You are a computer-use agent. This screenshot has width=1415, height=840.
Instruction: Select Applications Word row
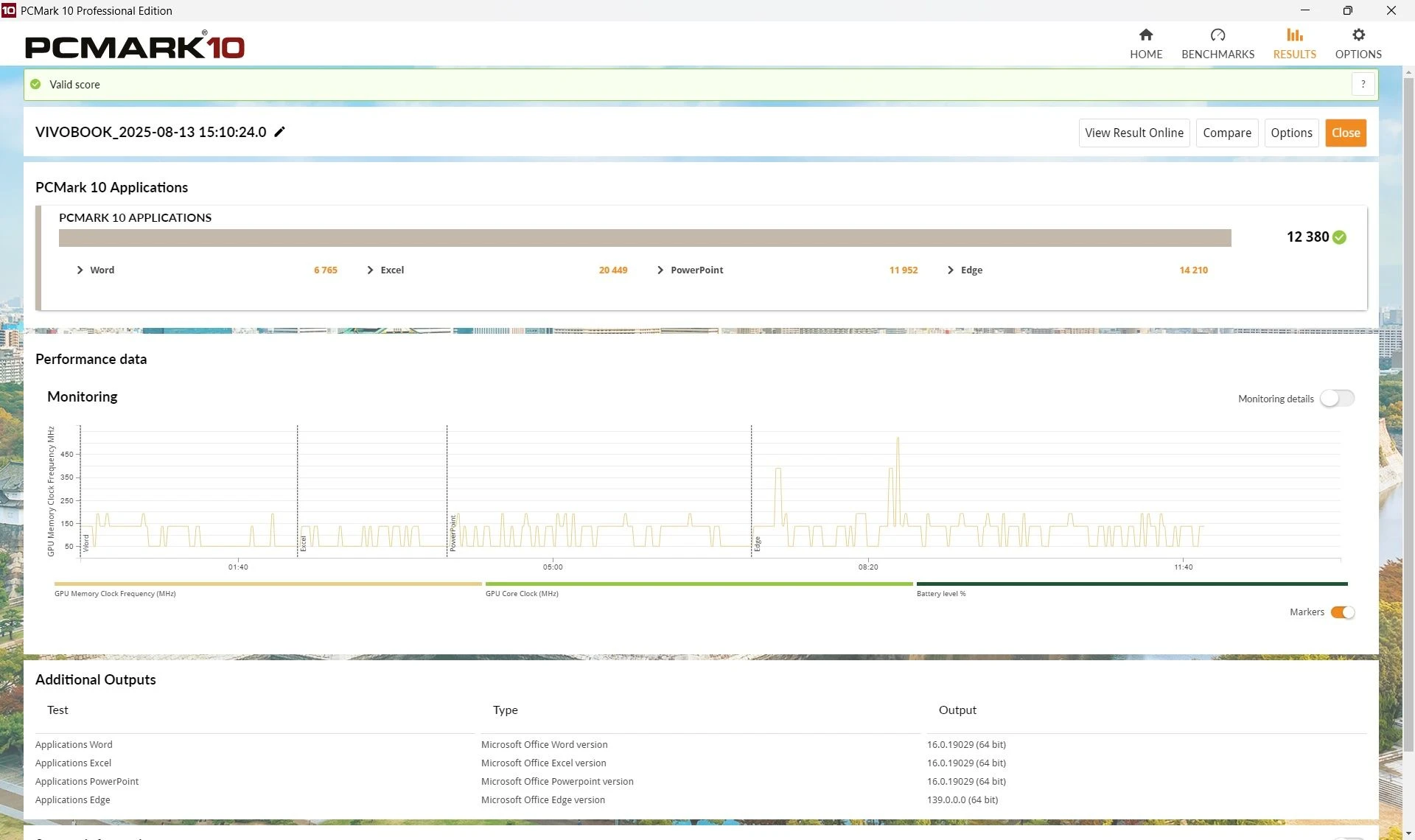click(x=700, y=744)
